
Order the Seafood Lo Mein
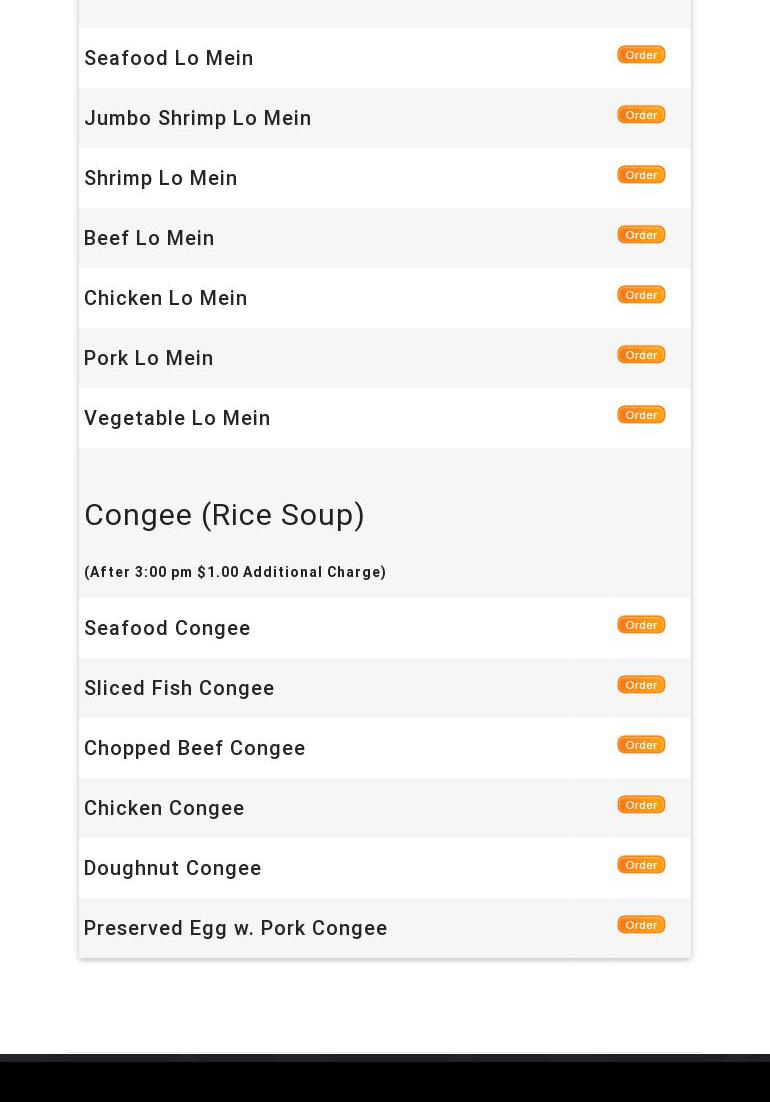[641, 55]
